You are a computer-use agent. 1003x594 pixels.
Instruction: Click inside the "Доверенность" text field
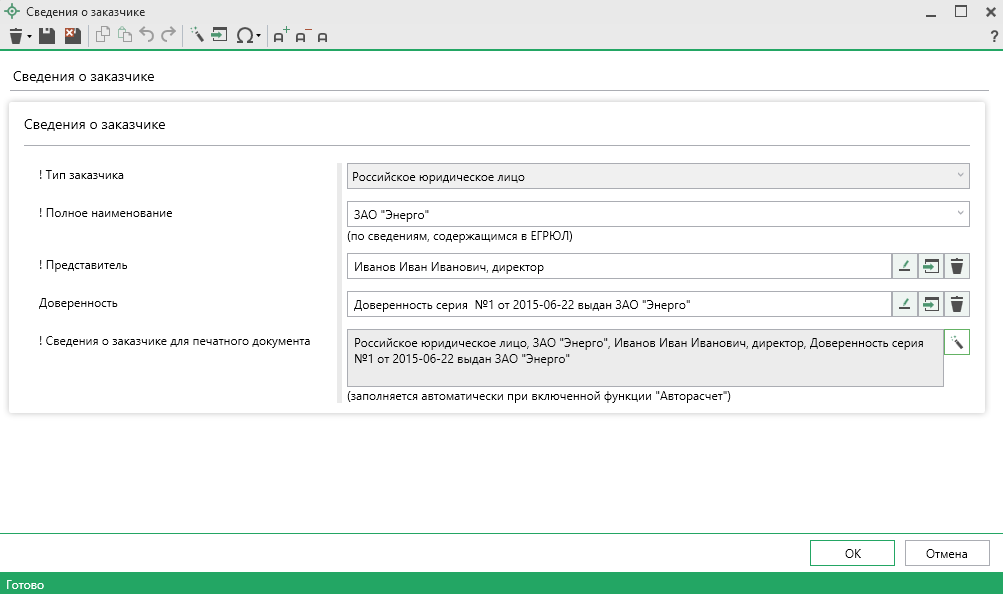(x=616, y=304)
